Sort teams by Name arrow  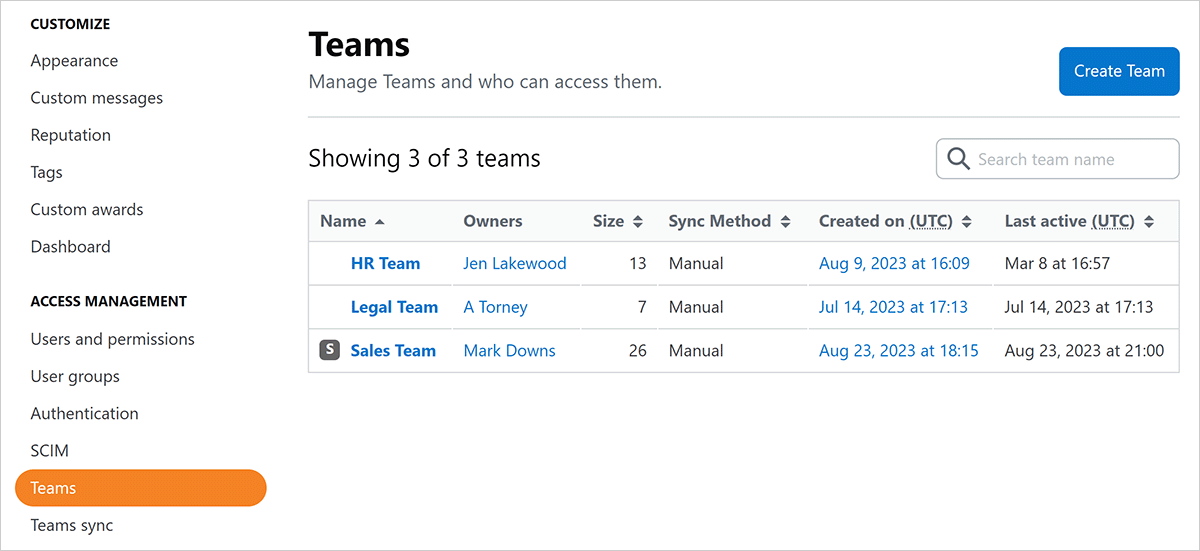(x=379, y=222)
